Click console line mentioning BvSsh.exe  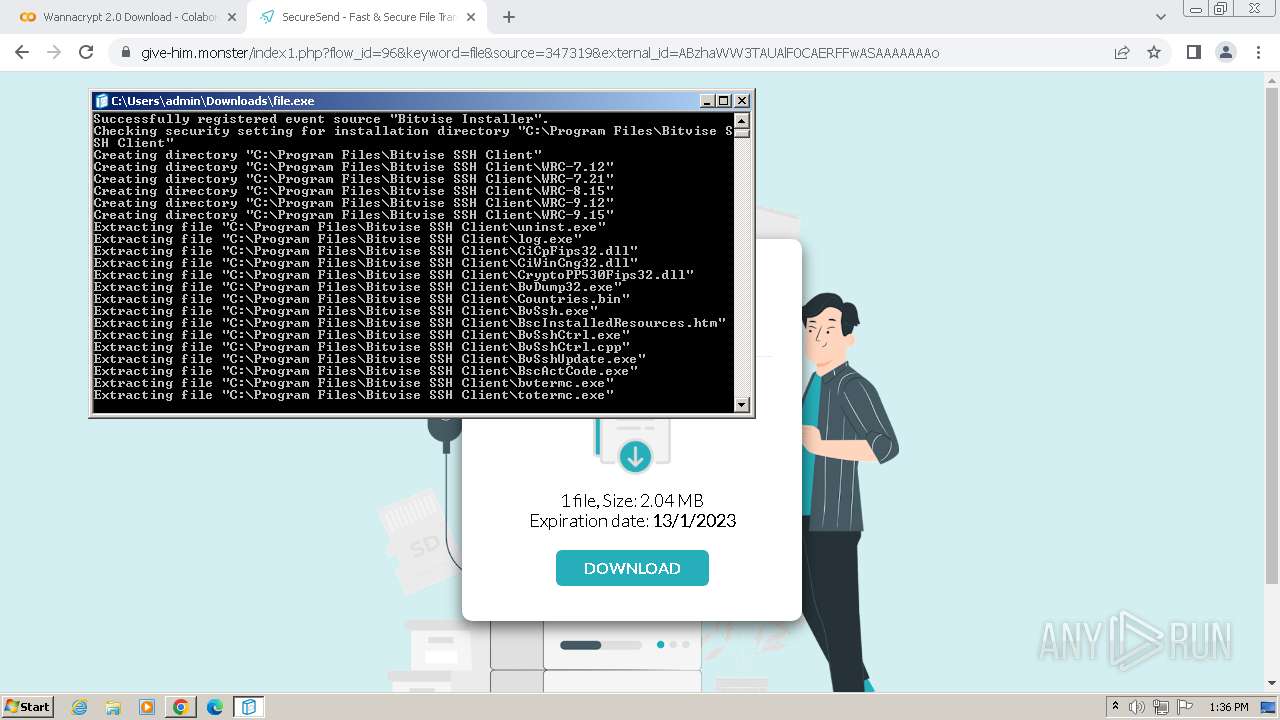pyautogui.click(x=346, y=311)
